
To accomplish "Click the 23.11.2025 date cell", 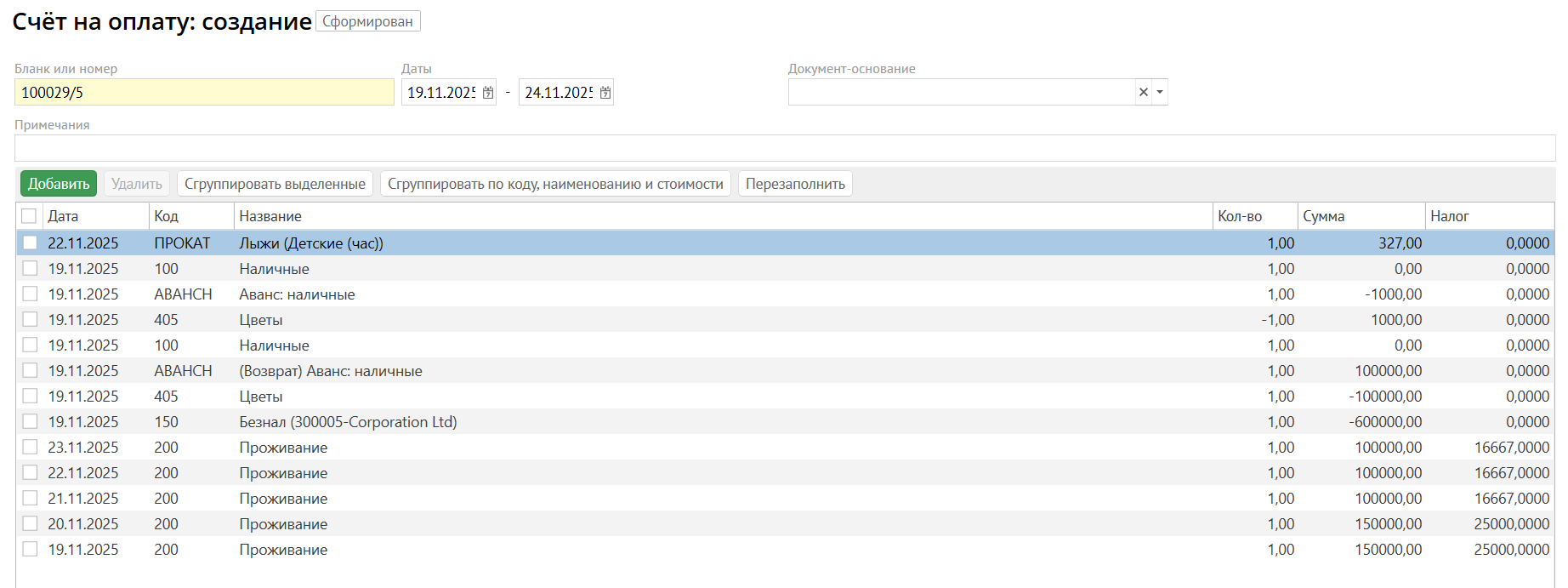I will point(95,447).
